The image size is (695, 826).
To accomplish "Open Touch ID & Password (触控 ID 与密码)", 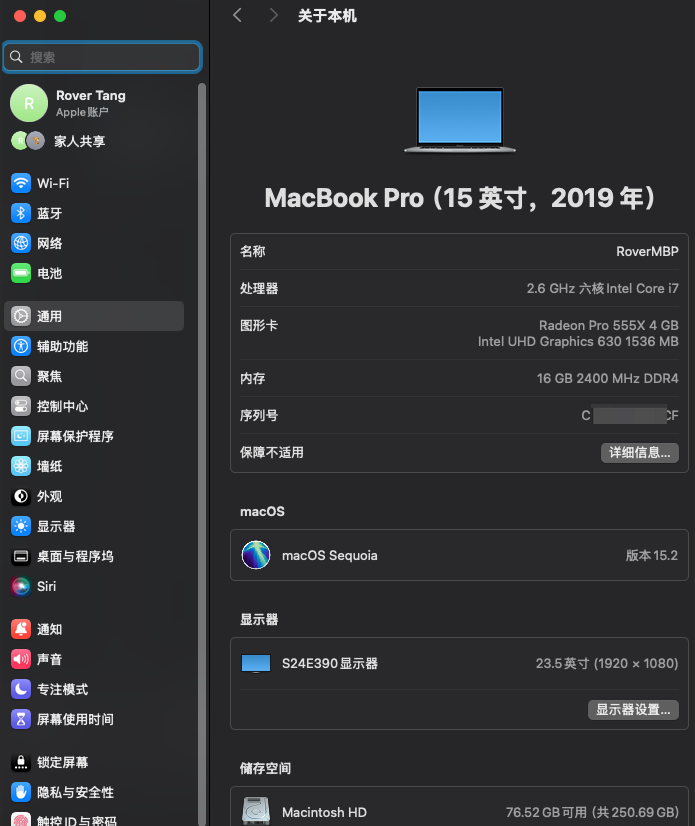I will (x=94, y=818).
